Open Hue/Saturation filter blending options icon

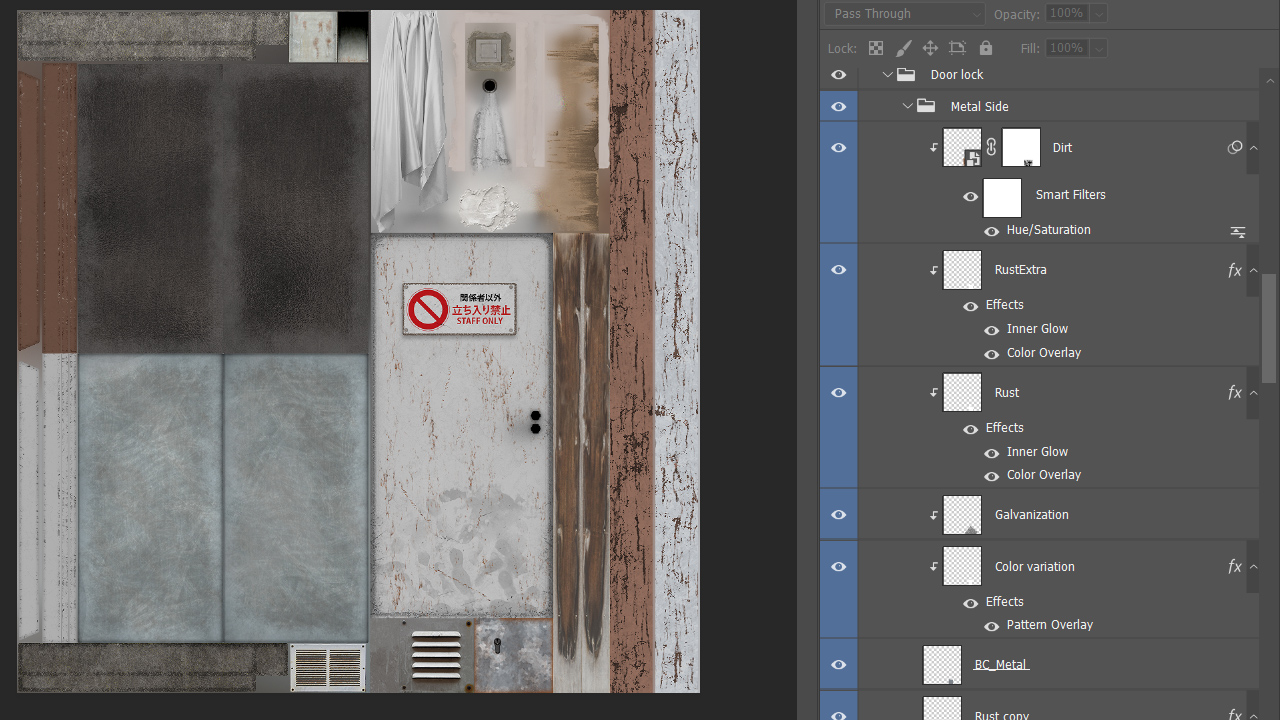[x=1237, y=231]
